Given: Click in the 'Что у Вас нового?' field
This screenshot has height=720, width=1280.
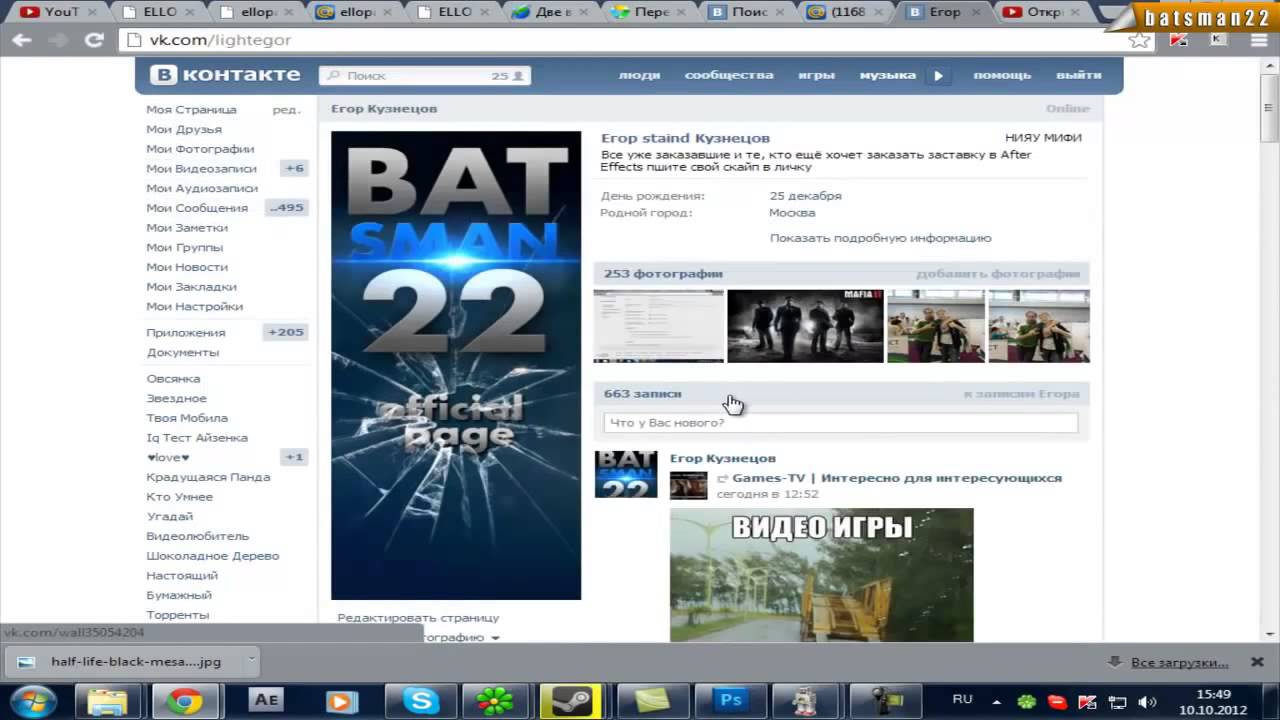Looking at the screenshot, I should (x=841, y=423).
